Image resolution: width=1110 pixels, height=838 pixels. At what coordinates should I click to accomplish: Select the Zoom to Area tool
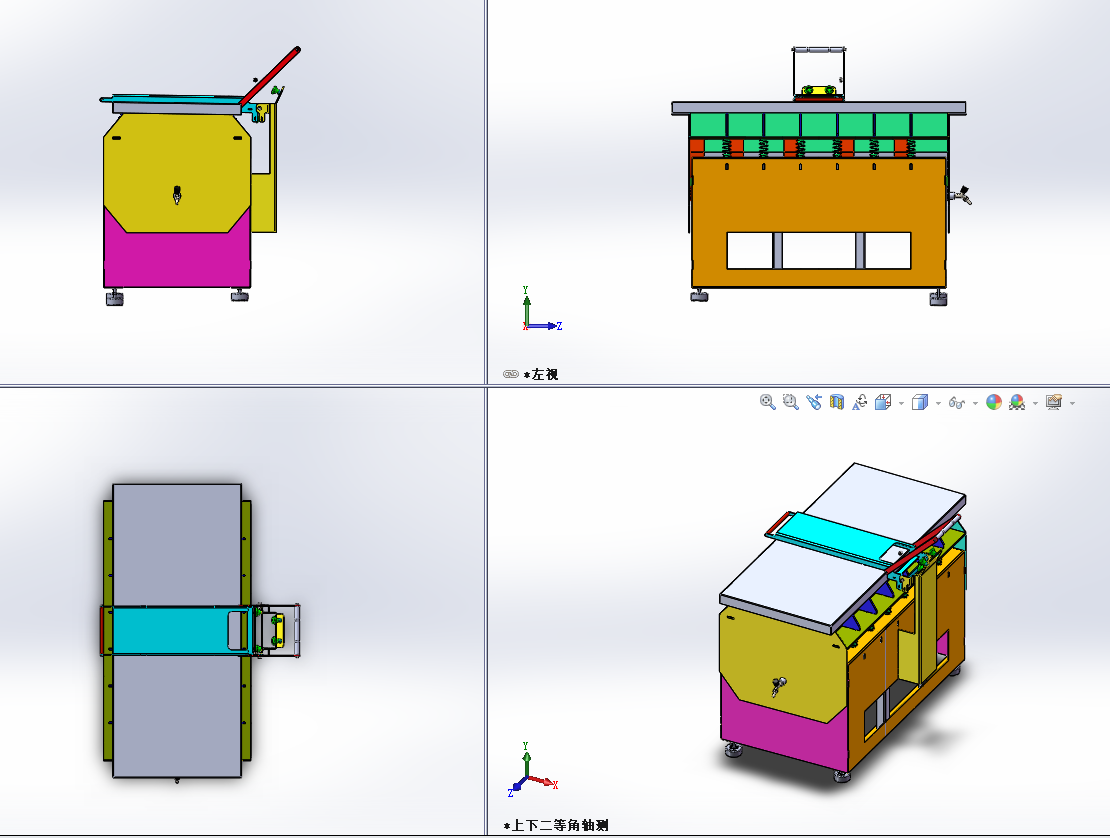coord(791,402)
